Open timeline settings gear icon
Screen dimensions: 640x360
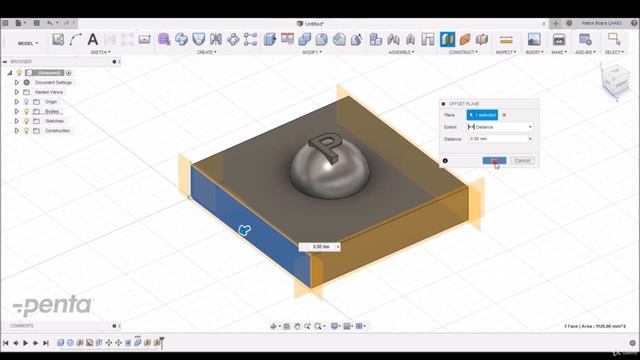632,343
